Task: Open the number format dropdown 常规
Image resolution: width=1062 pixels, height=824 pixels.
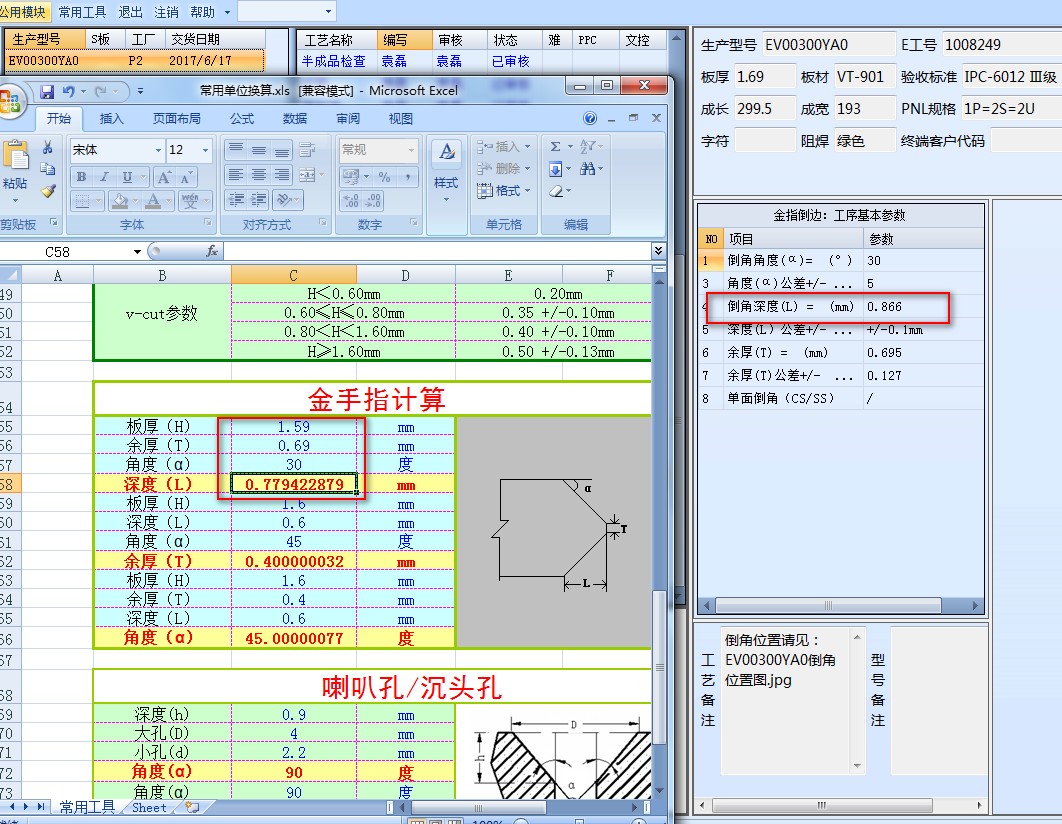Action: click(411, 150)
